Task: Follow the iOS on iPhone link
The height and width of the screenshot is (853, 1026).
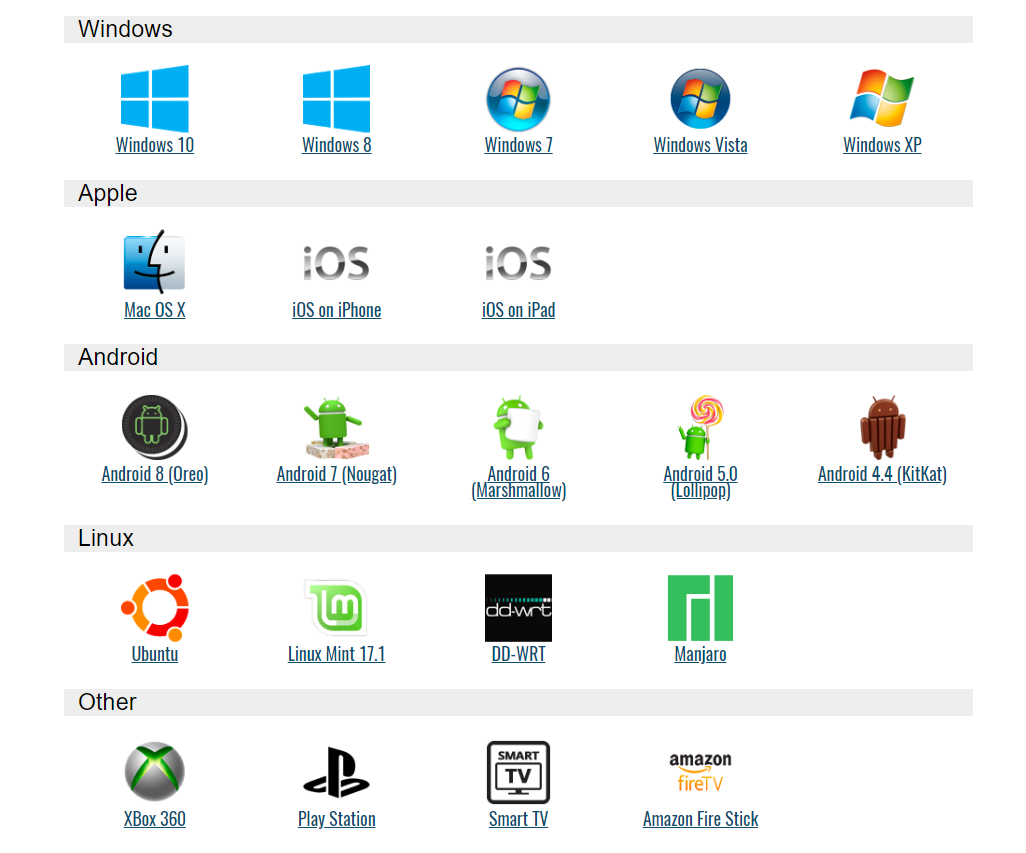Action: click(336, 309)
